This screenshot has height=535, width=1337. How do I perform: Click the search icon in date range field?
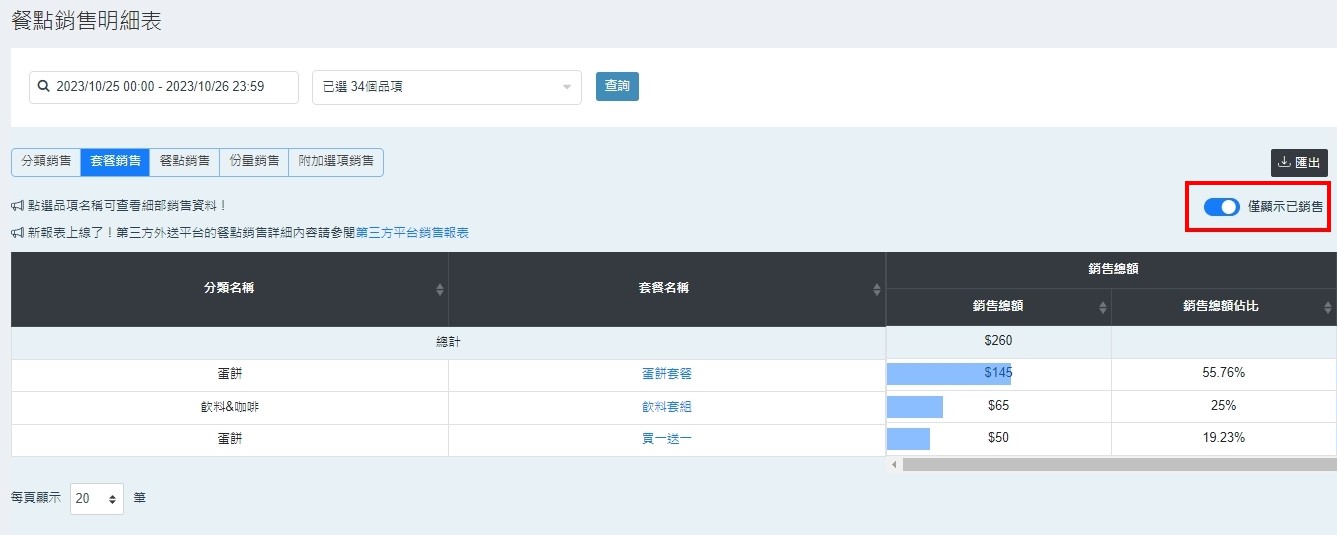coord(44,87)
